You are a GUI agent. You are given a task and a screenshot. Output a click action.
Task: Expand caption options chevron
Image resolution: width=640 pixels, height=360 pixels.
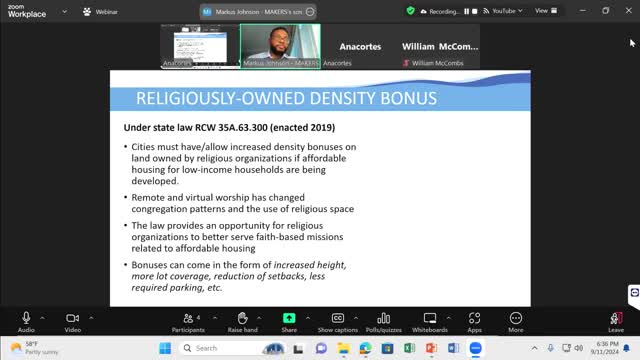tap(356, 318)
